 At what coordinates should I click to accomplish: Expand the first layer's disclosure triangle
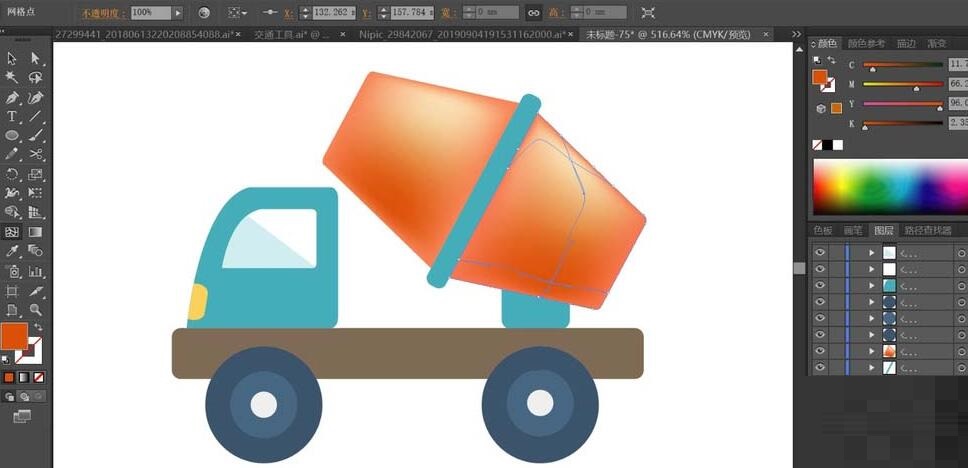click(872, 253)
